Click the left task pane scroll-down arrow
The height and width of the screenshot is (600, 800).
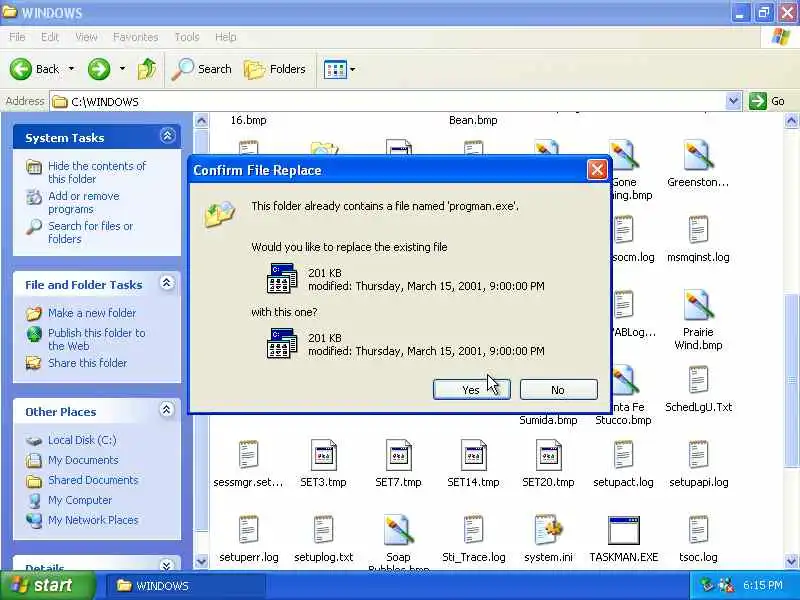pos(202,561)
